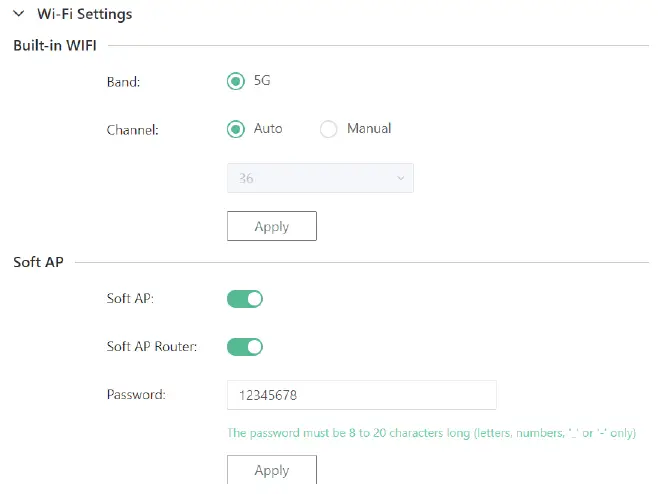The width and height of the screenshot is (658, 494).
Task: Click the Channel label text
Action: [x=133, y=129]
